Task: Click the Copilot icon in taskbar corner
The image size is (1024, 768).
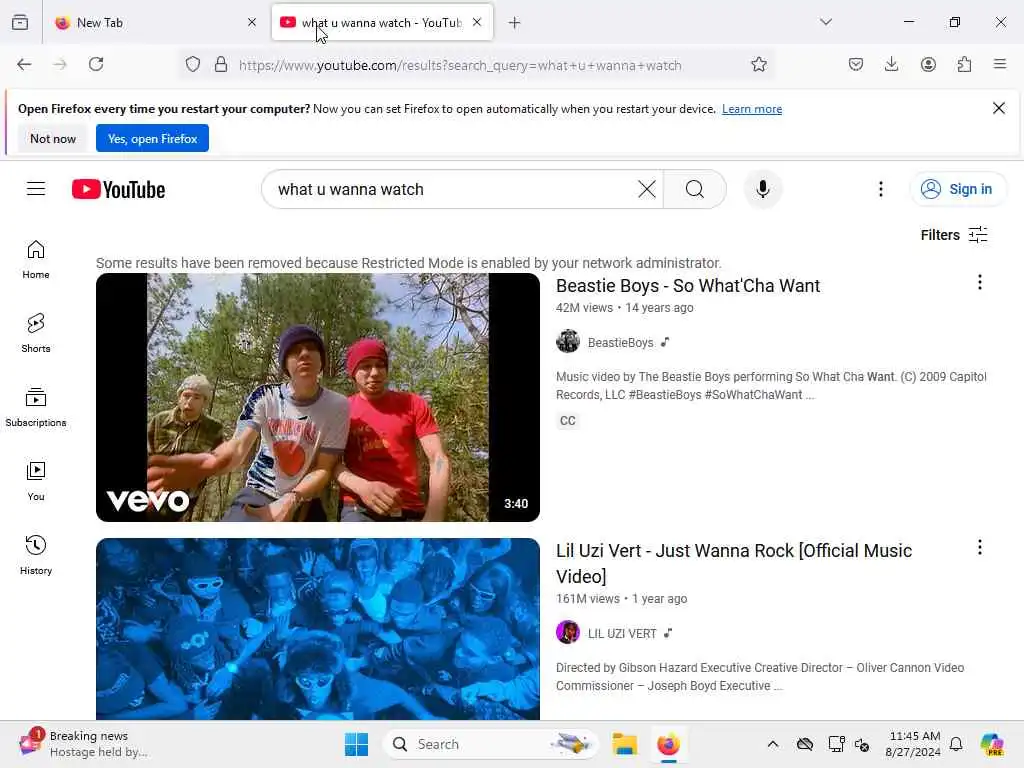Action: pos(991,744)
